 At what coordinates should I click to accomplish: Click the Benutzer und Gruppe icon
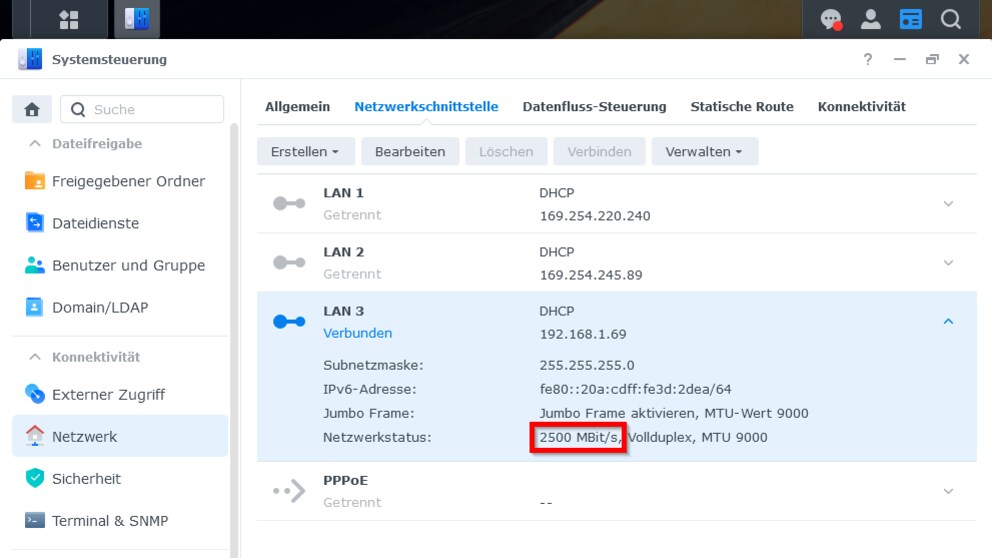pyautogui.click(x=34, y=265)
